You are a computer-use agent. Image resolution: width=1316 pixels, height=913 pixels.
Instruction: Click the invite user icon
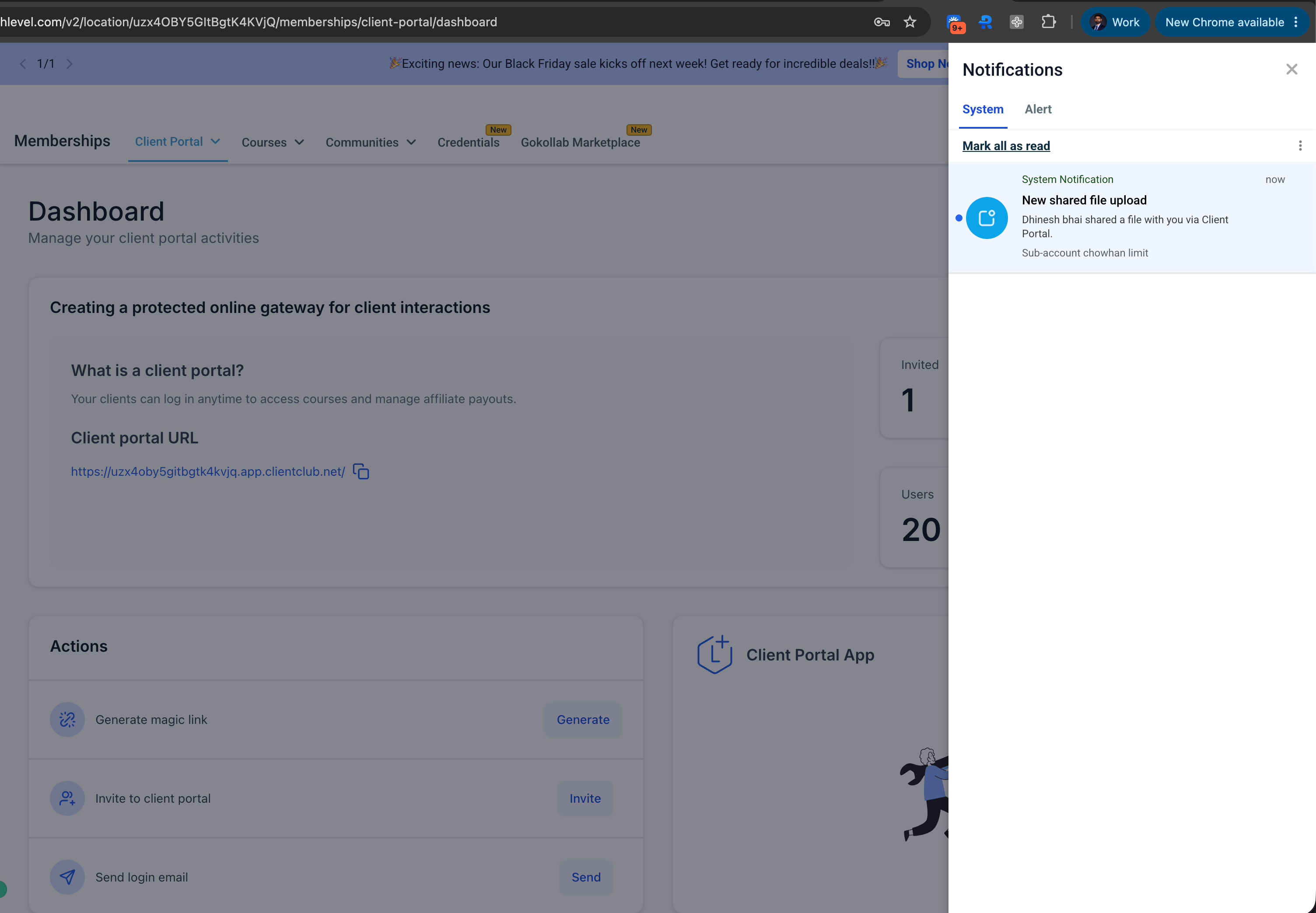tap(67, 799)
